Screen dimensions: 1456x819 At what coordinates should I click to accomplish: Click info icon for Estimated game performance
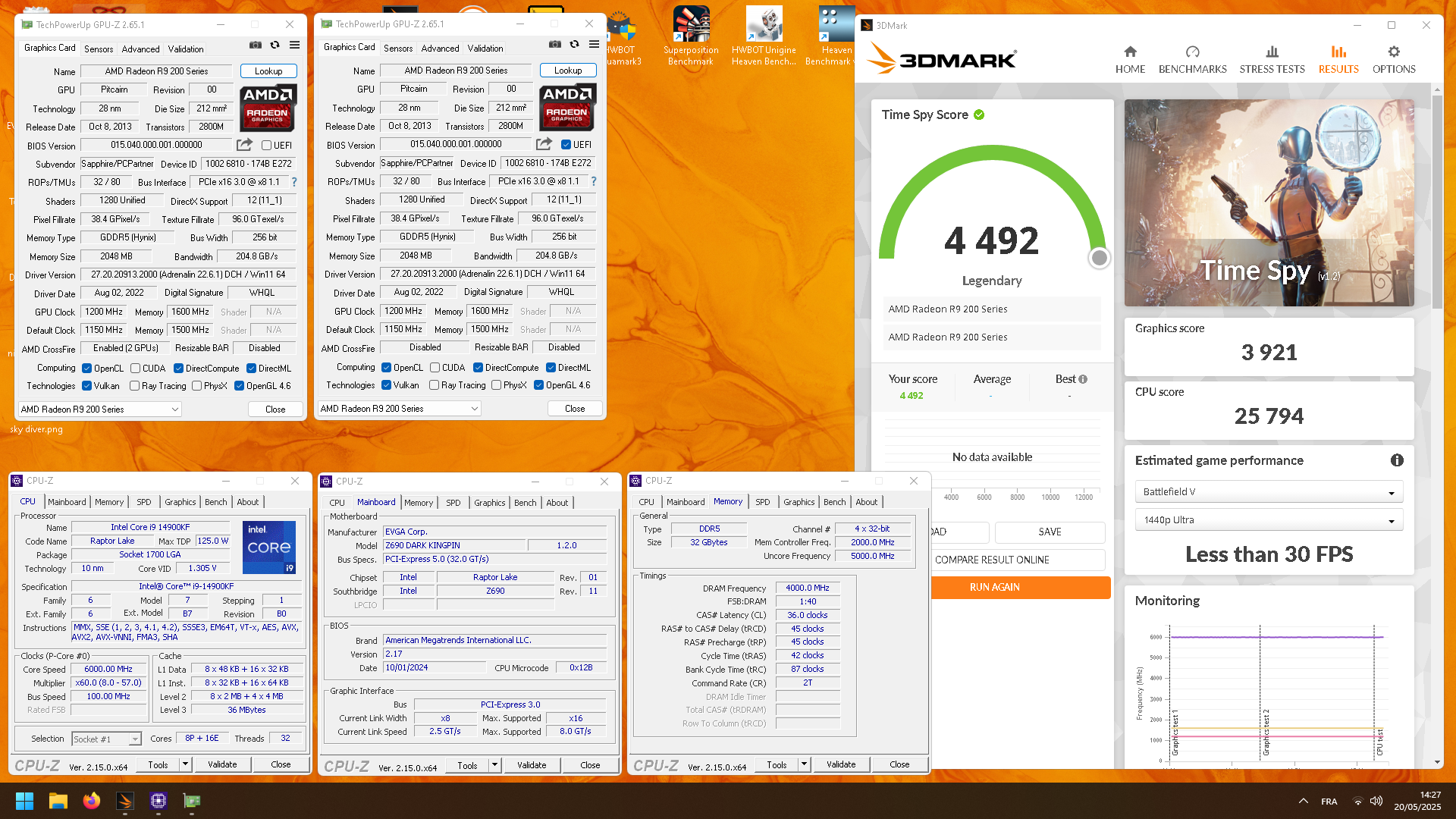point(1397,460)
